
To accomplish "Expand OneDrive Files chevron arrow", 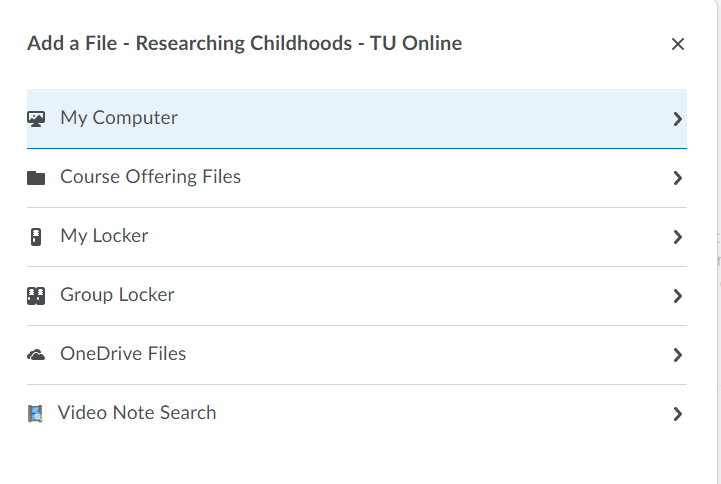I will tap(677, 355).
